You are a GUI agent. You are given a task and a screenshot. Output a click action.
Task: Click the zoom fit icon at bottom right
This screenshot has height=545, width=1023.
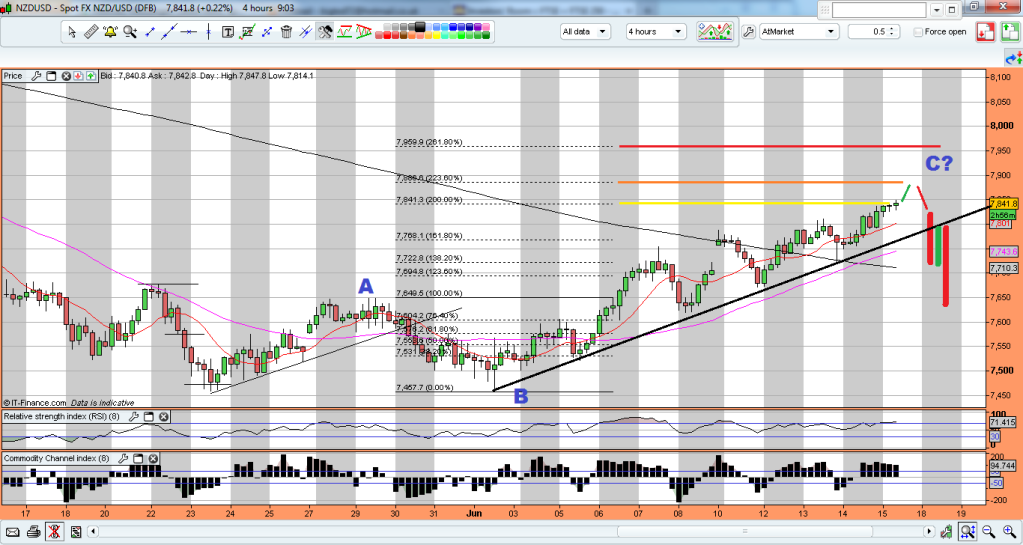click(968, 532)
